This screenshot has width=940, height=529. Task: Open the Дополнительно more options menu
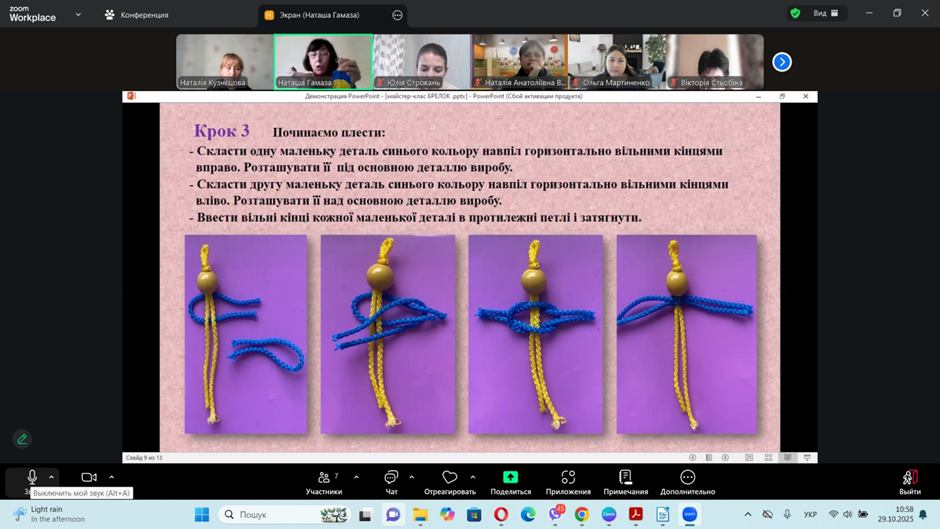pos(687,481)
